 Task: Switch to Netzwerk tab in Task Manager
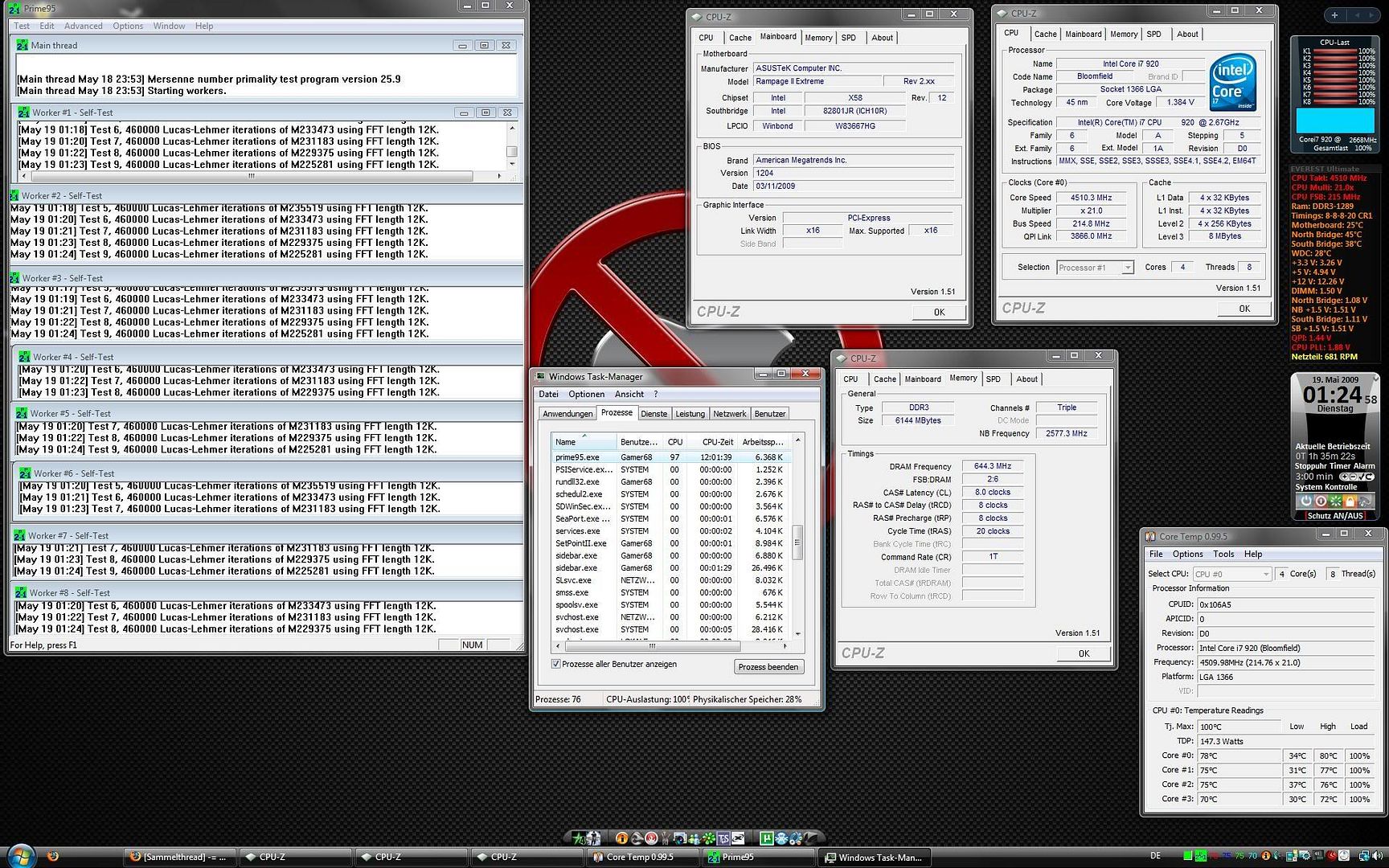click(729, 414)
